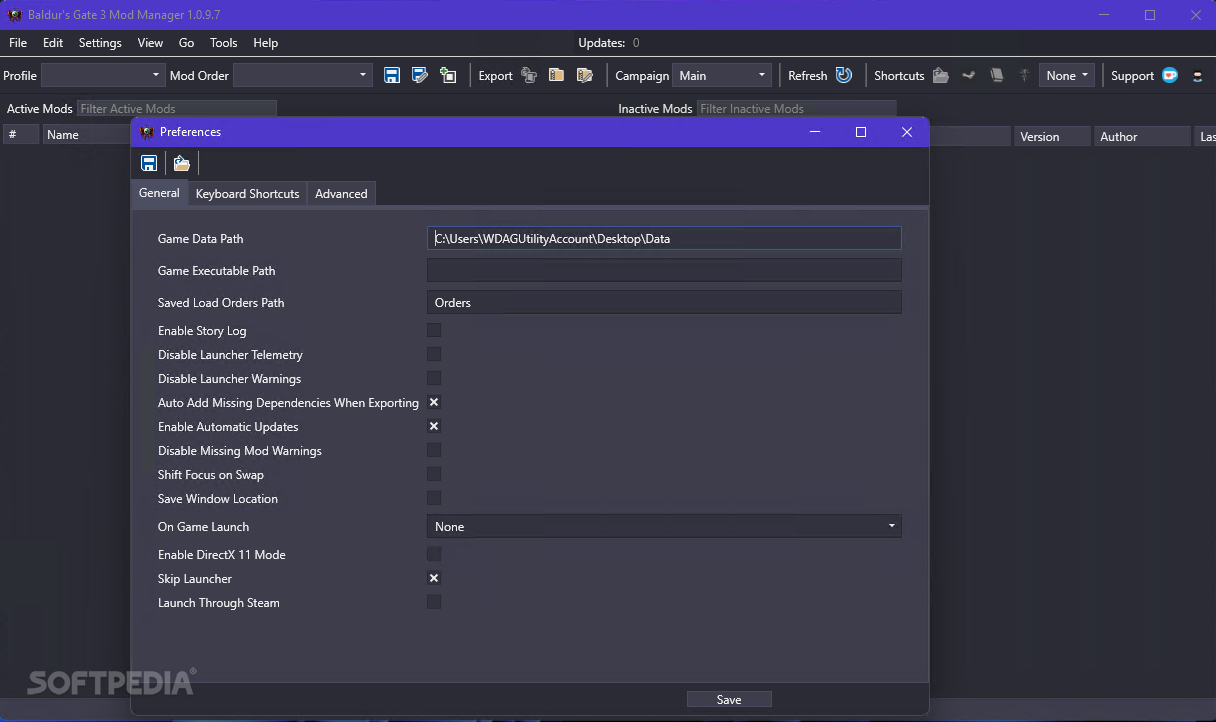Open the Campaign Main dropdown

click(721, 75)
